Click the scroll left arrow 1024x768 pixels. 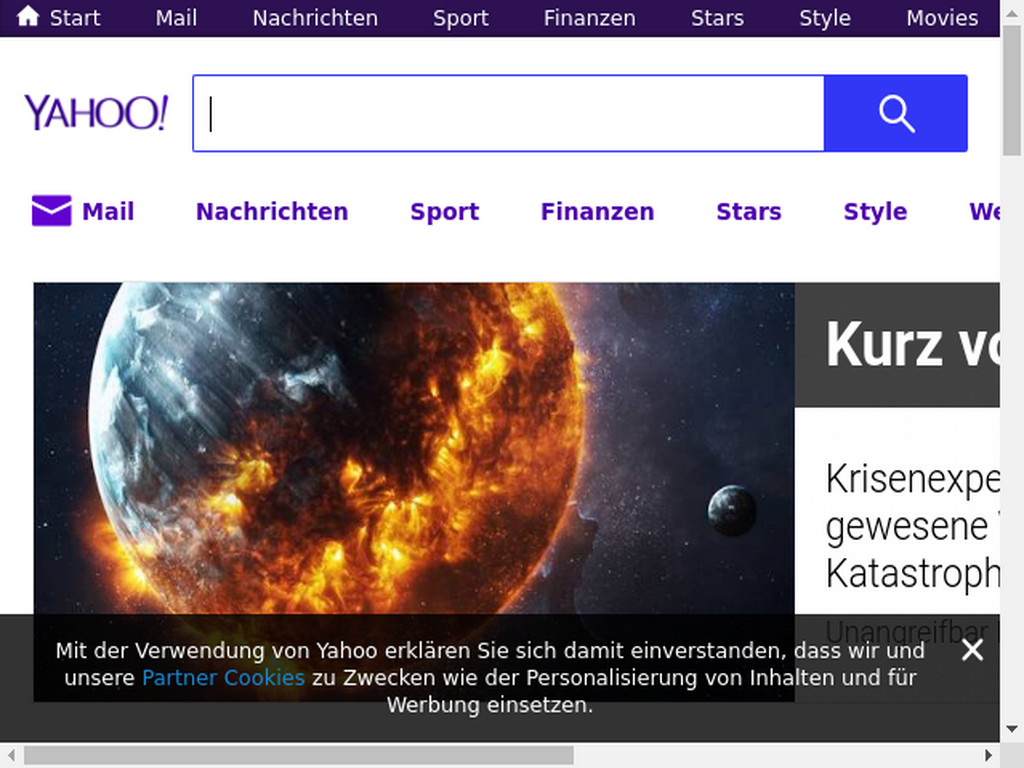point(11,756)
